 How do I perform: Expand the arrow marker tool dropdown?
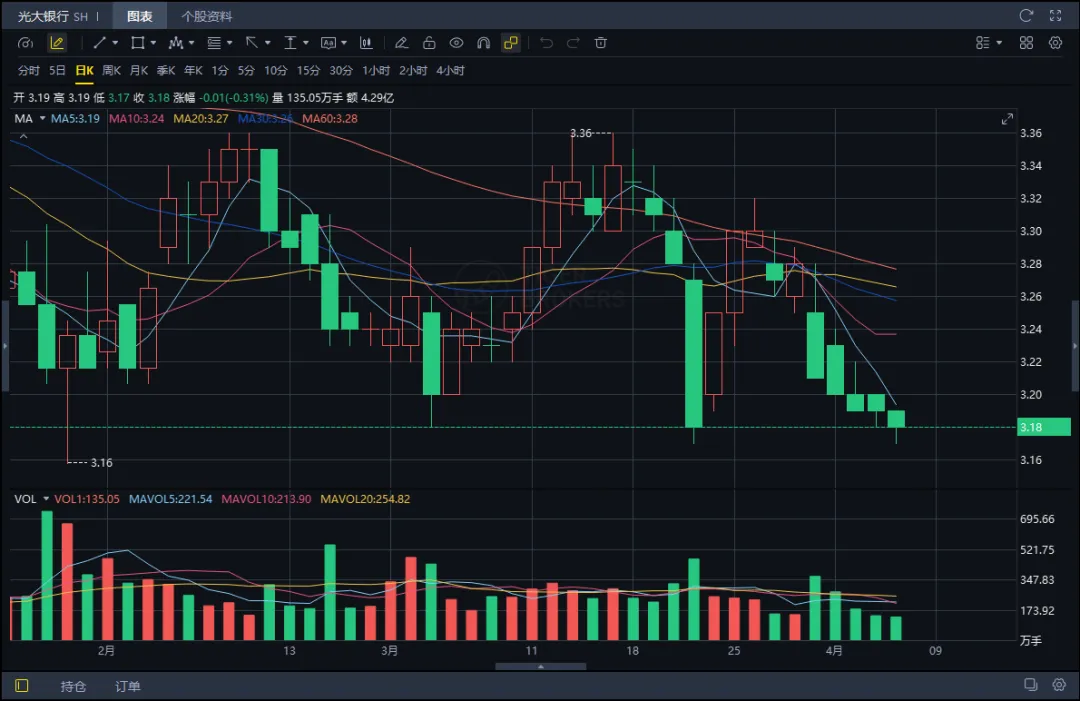pyautogui.click(x=267, y=43)
